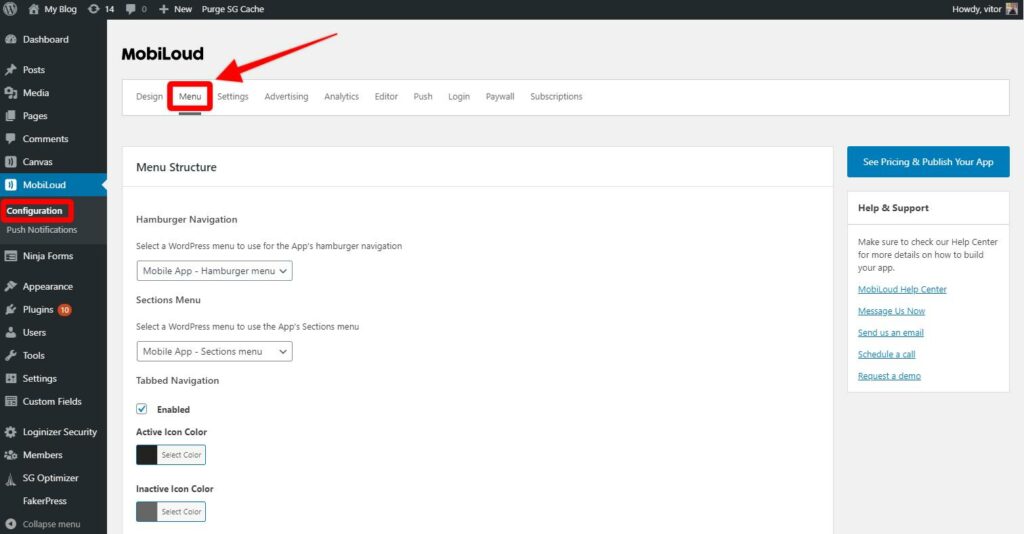Click the Plugins update count badge
This screenshot has width=1024, height=534.
[x=65, y=310]
